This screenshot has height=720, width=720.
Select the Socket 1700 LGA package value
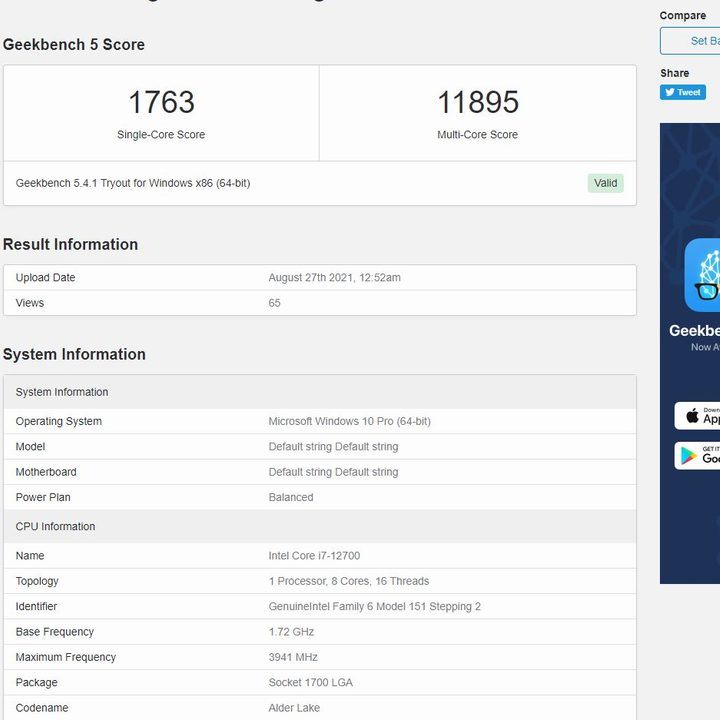tap(310, 683)
